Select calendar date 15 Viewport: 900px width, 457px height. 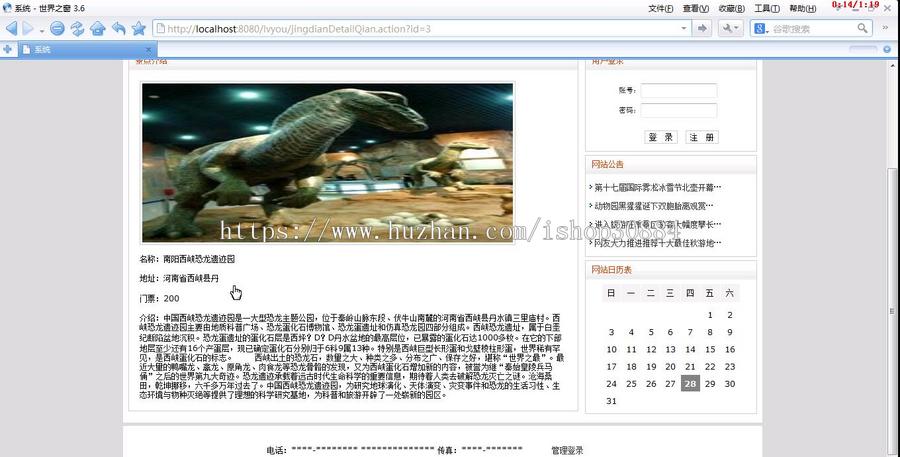(710, 349)
